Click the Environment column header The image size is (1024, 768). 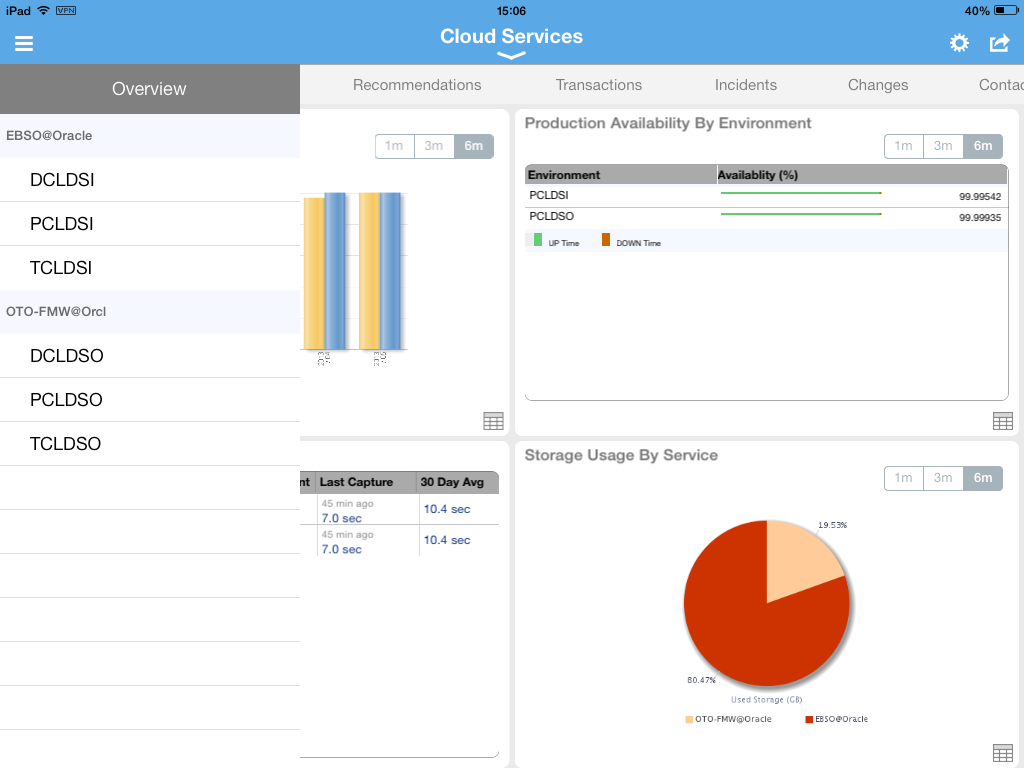click(620, 175)
